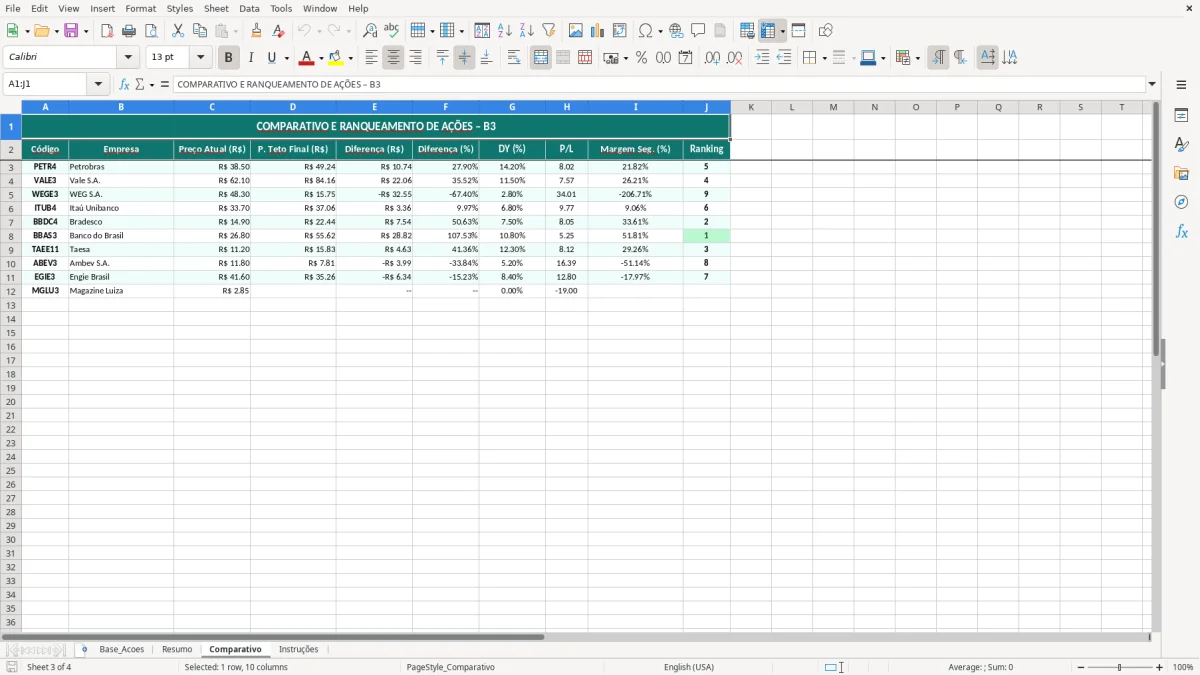Format selected cells as percent
This screenshot has width=1200, height=675.
pos(642,58)
